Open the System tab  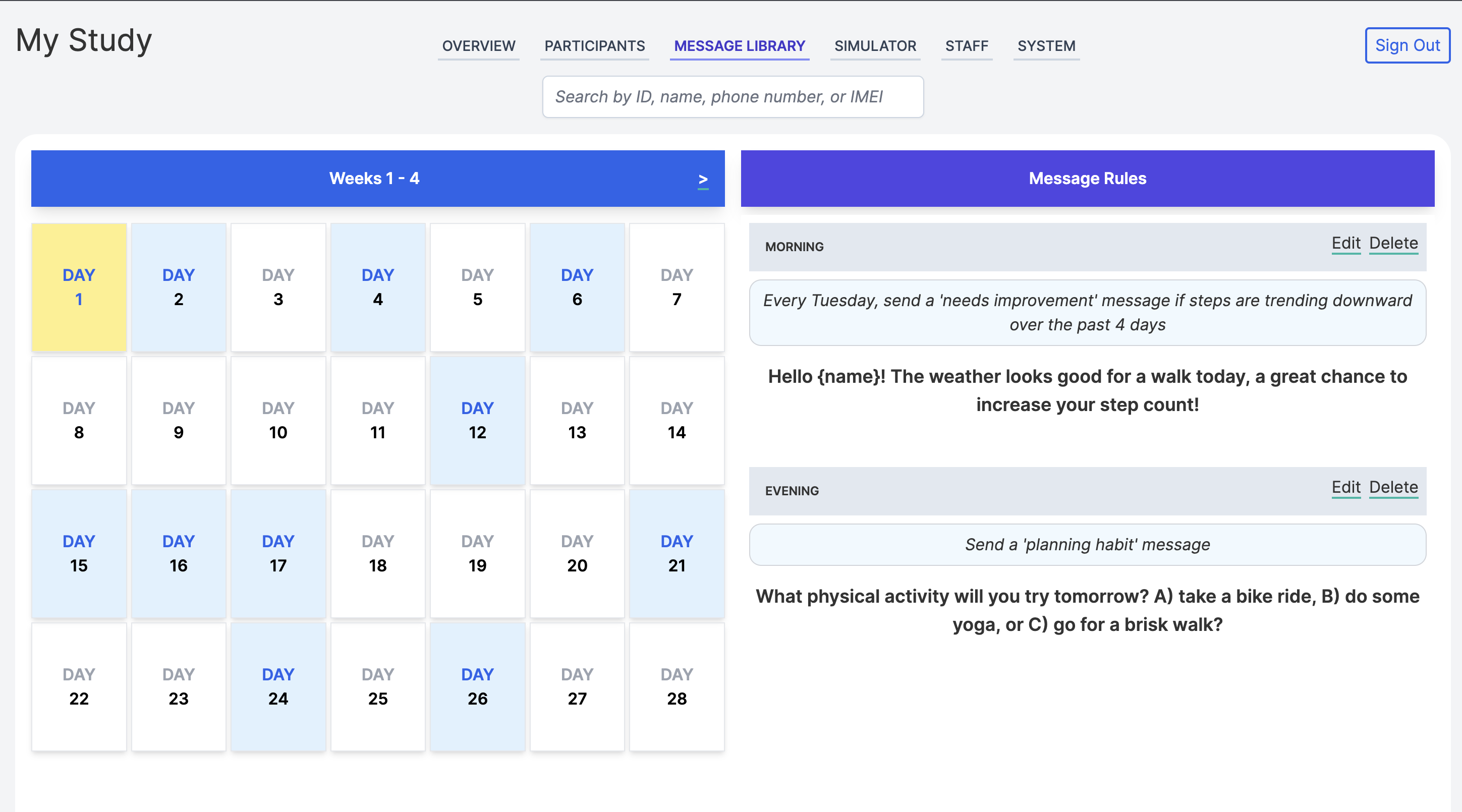click(1046, 46)
